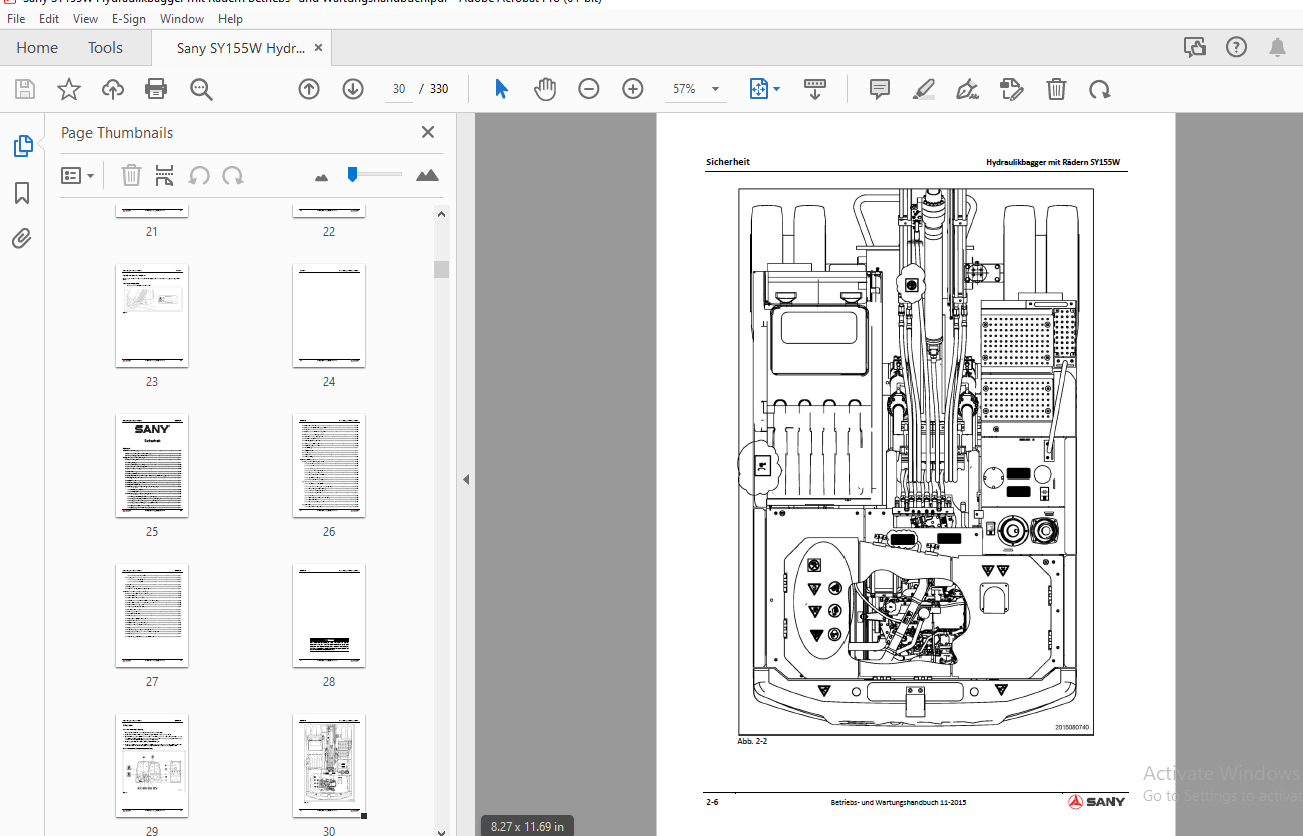Rotate thumbnails clockwise

(x=233, y=175)
